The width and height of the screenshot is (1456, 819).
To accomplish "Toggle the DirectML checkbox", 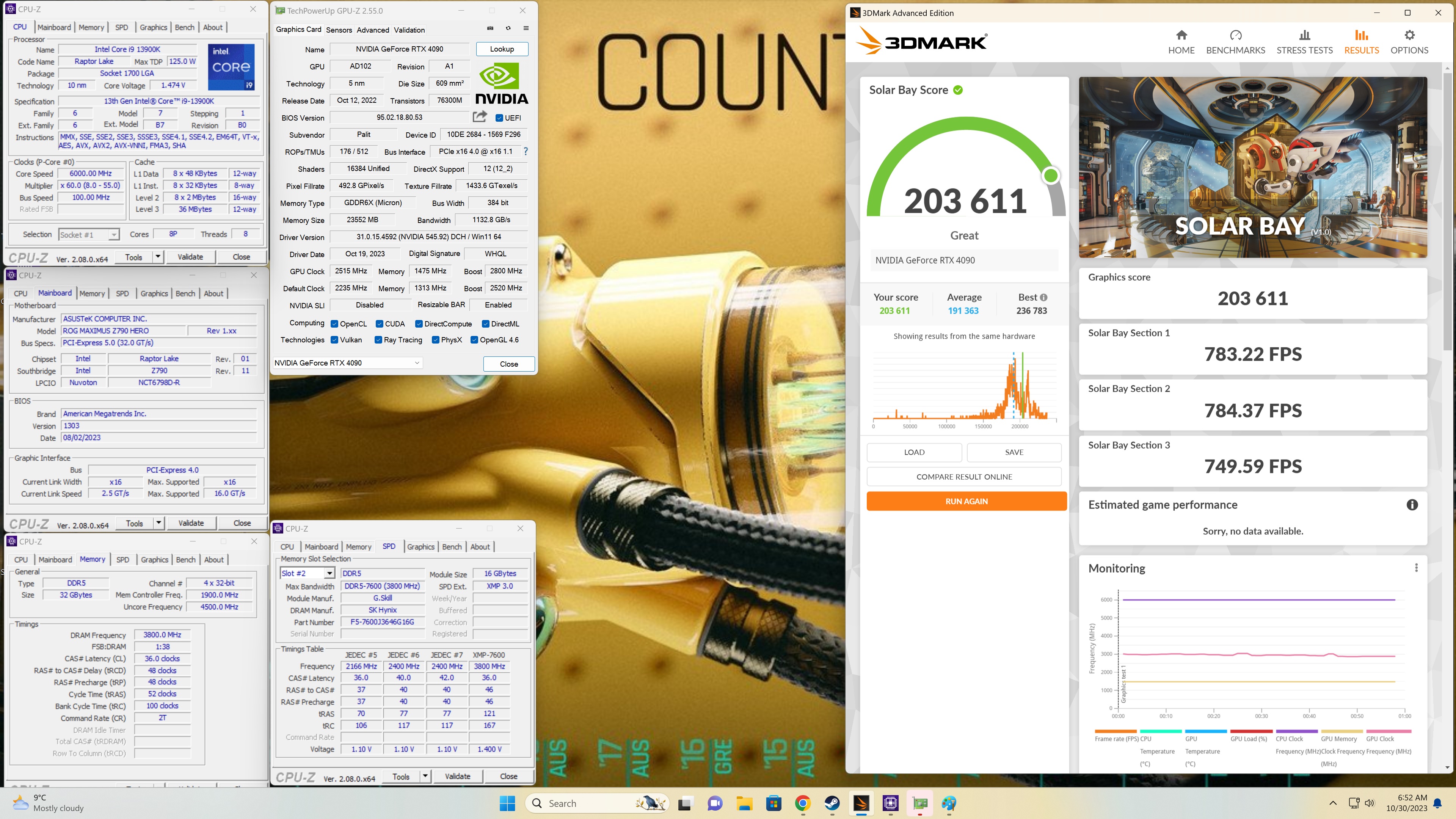I will pyautogui.click(x=485, y=324).
